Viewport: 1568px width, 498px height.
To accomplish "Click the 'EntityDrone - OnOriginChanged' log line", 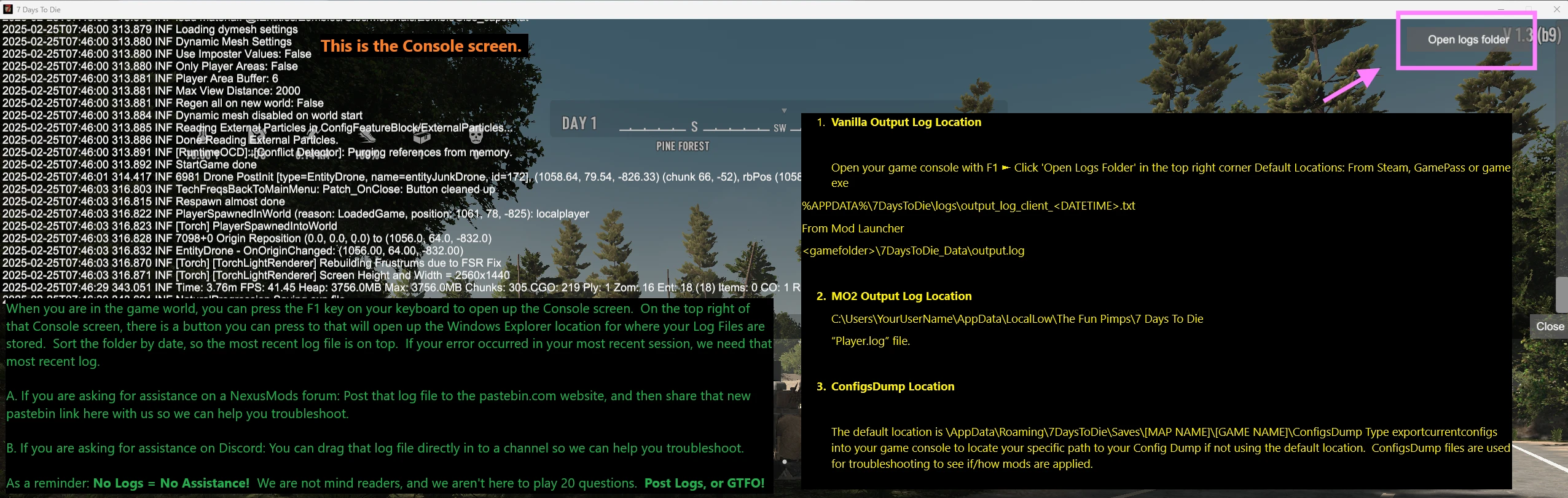I will [x=233, y=251].
